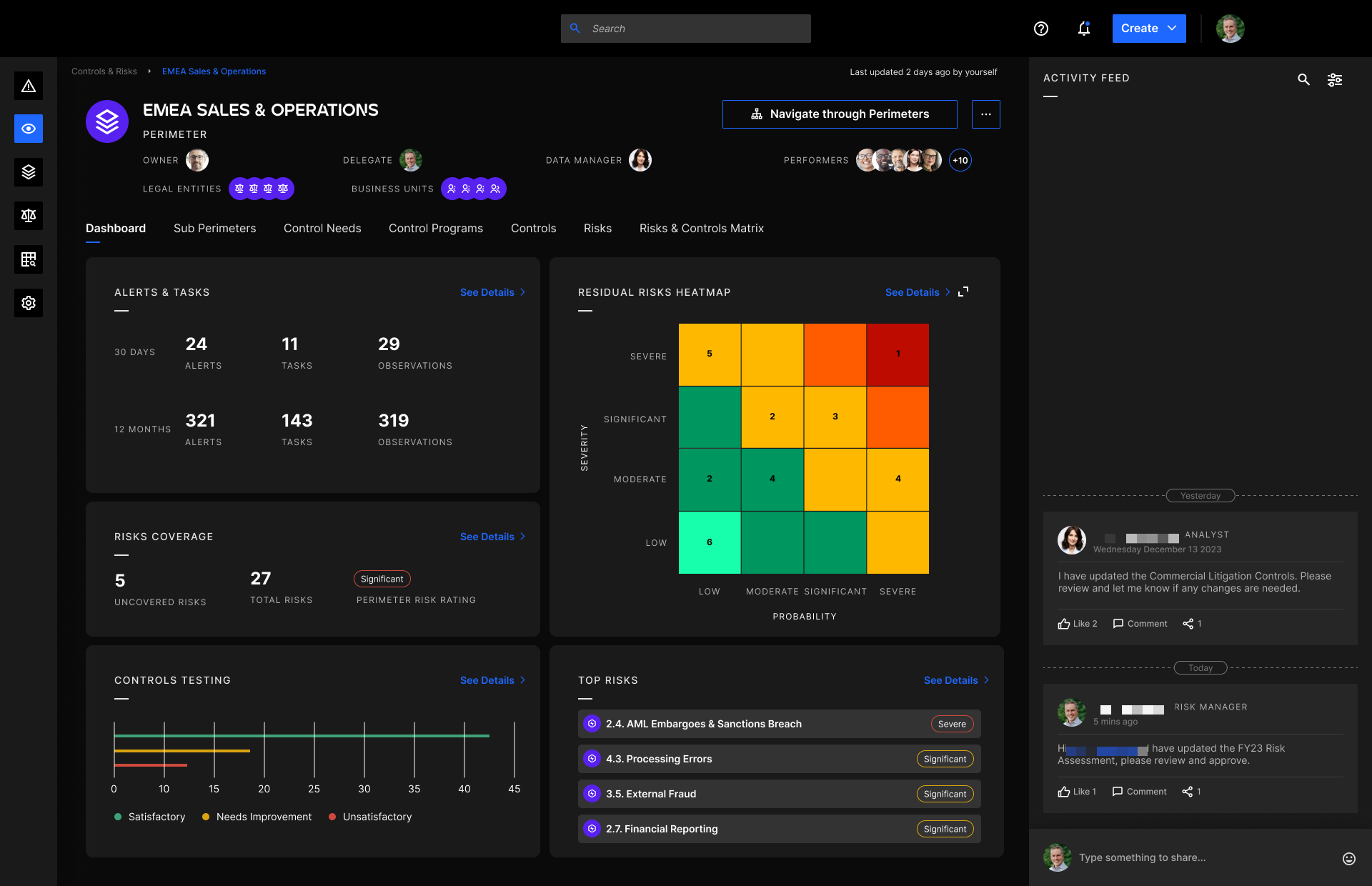Viewport: 1372px width, 886px height.
Task: Click the Delegate avatar
Action: pyautogui.click(x=411, y=160)
